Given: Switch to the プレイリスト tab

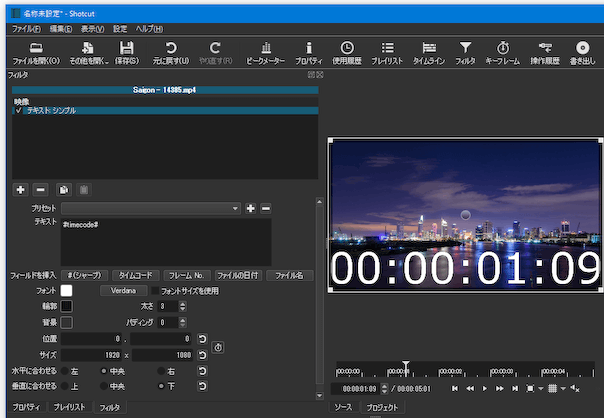Looking at the screenshot, I should [x=69, y=407].
